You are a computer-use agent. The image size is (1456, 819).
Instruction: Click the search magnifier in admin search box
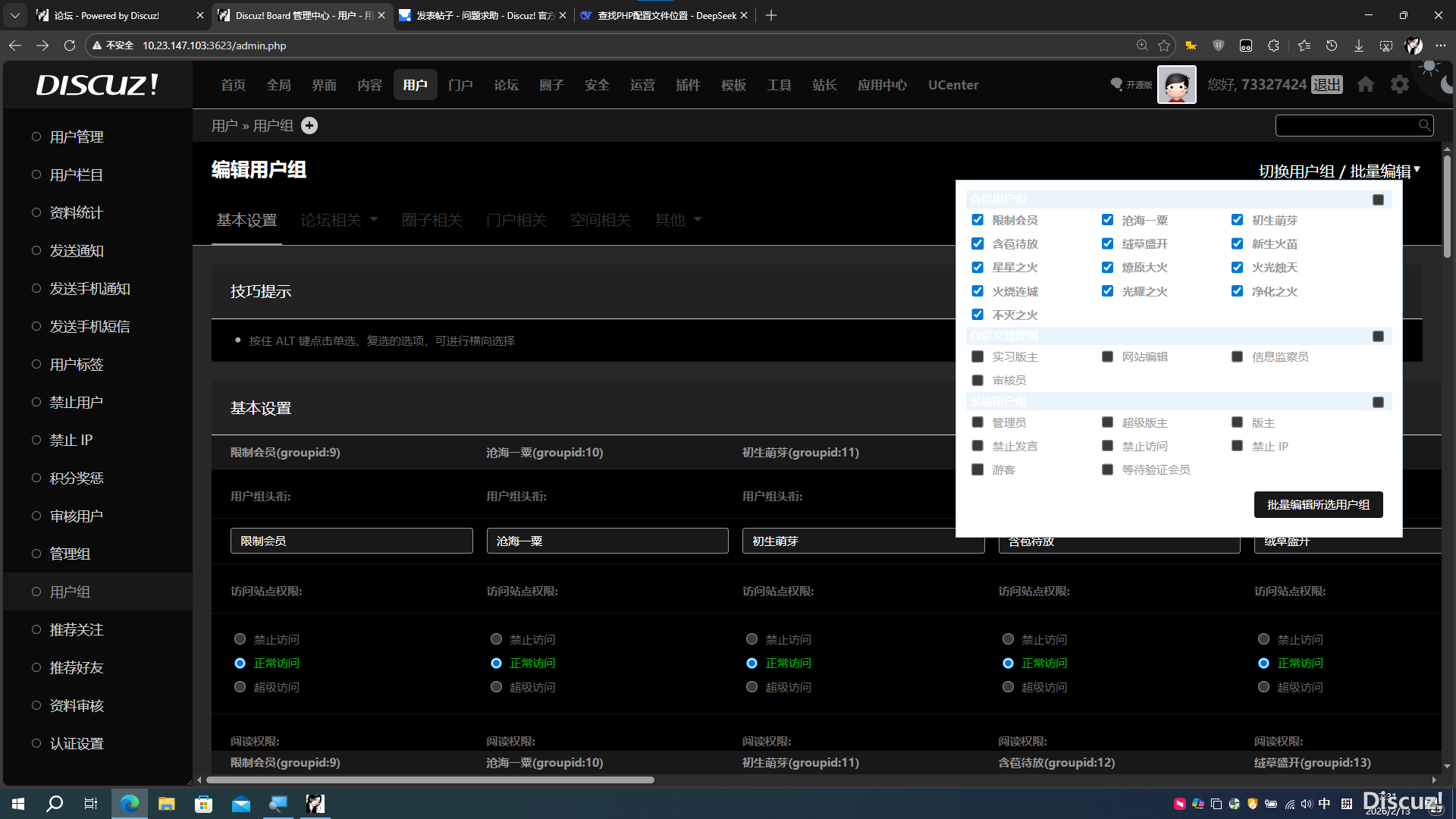[1424, 125]
